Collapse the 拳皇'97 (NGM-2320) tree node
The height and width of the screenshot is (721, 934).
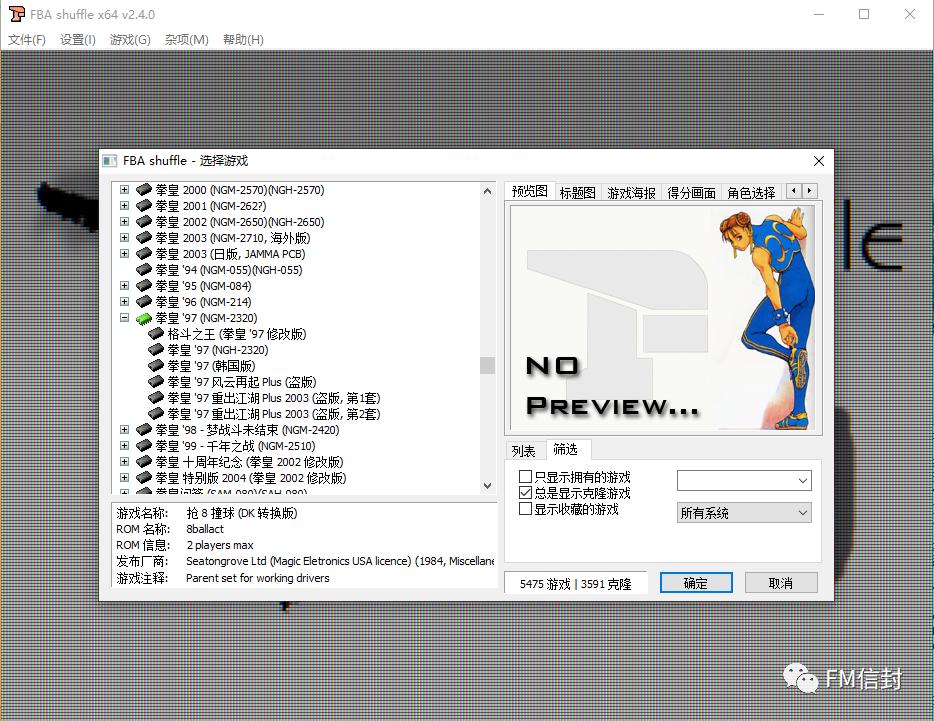123,317
